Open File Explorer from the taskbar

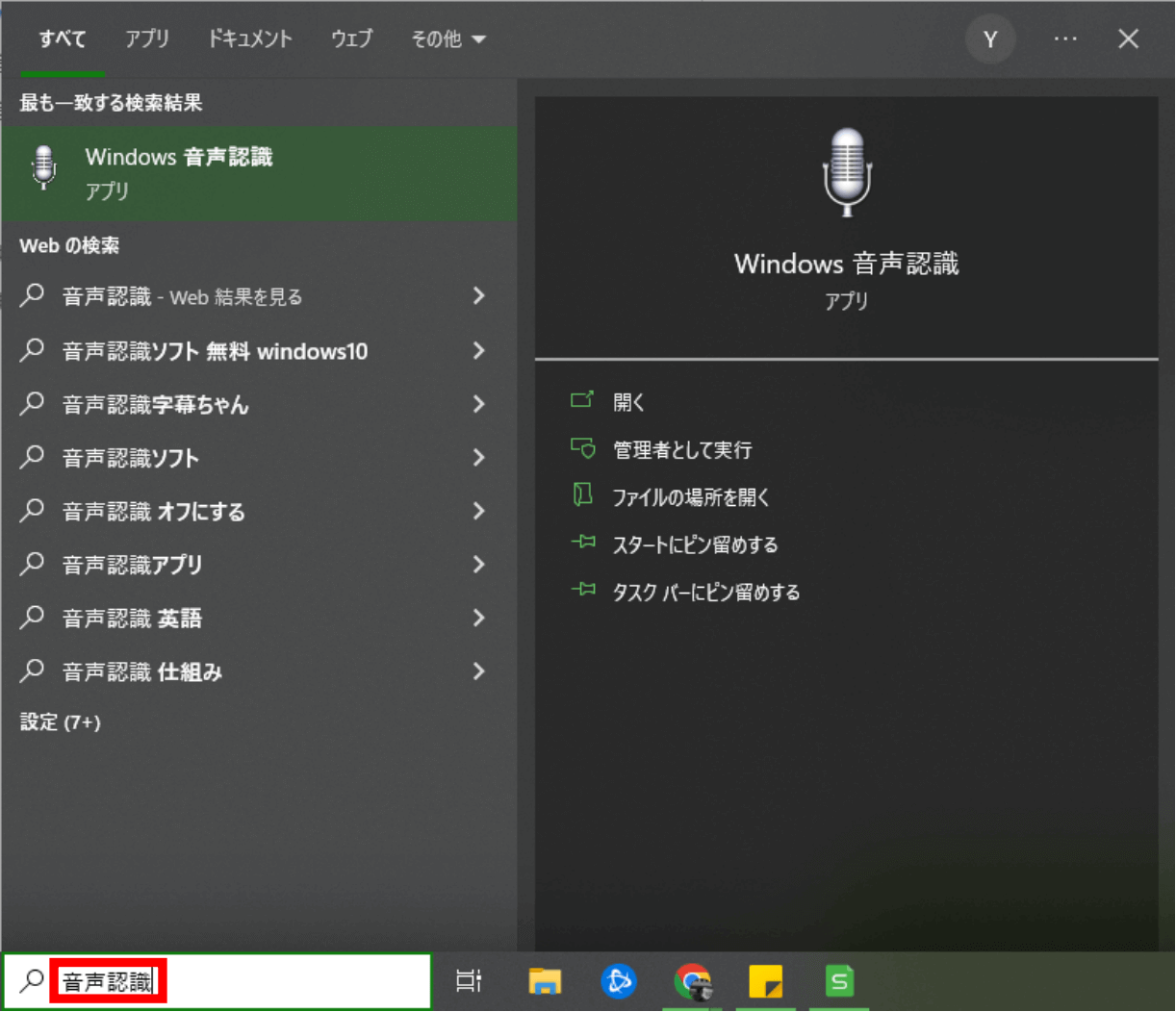(x=545, y=981)
